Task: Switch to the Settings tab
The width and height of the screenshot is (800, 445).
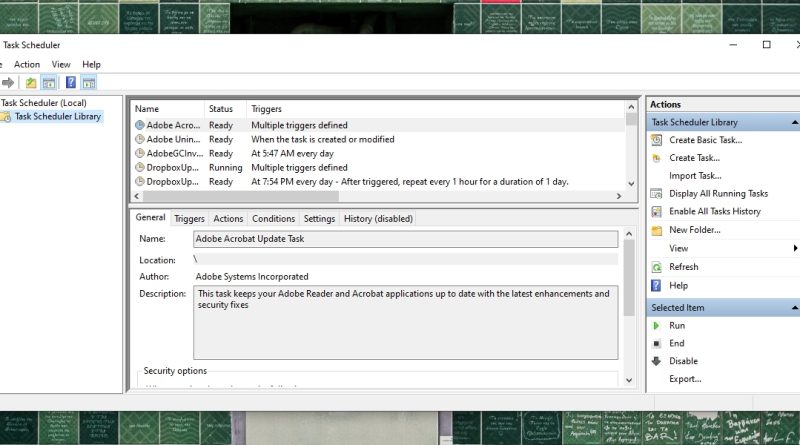Action: [319, 218]
